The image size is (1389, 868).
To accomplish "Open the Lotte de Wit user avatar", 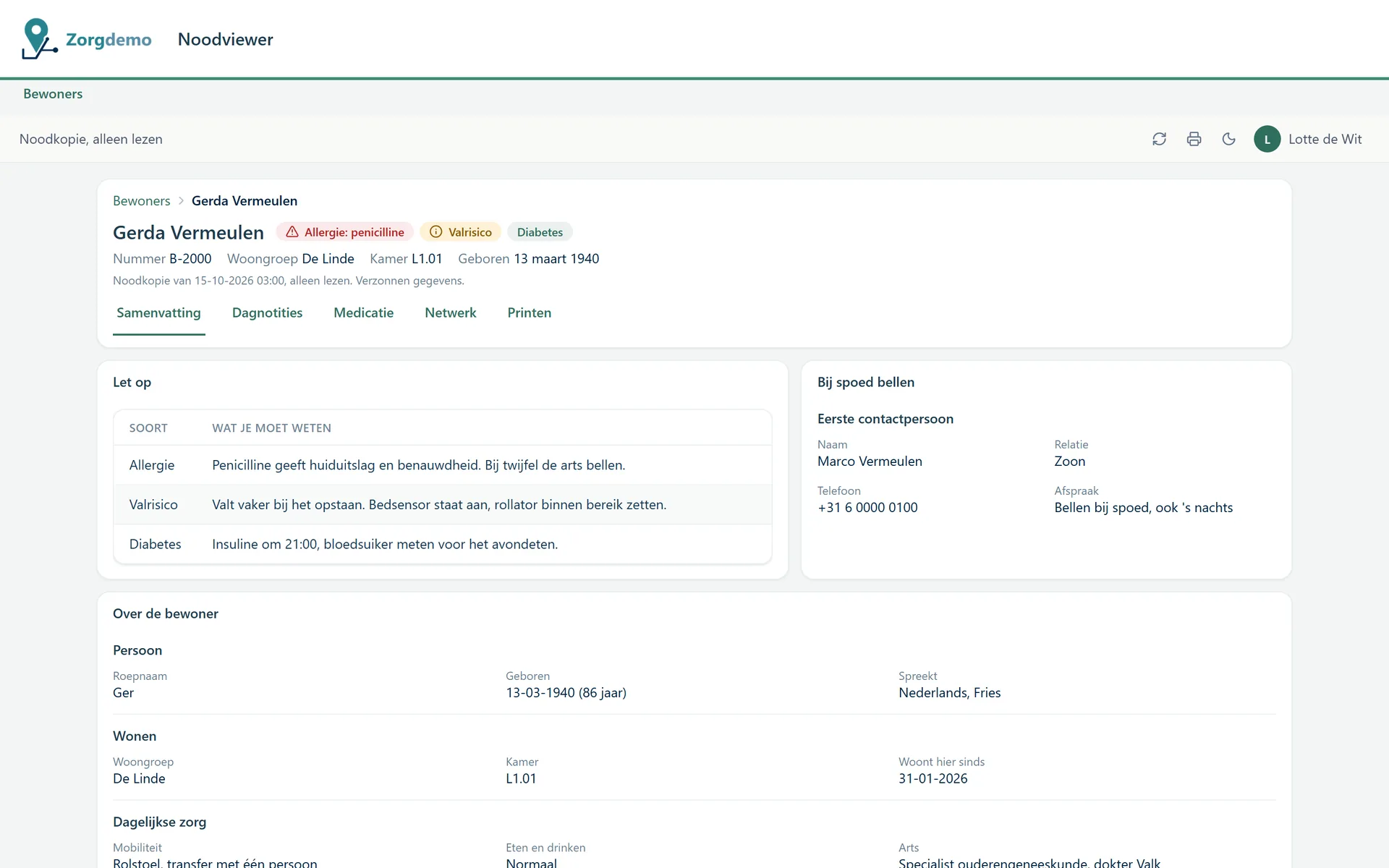I will [1267, 139].
